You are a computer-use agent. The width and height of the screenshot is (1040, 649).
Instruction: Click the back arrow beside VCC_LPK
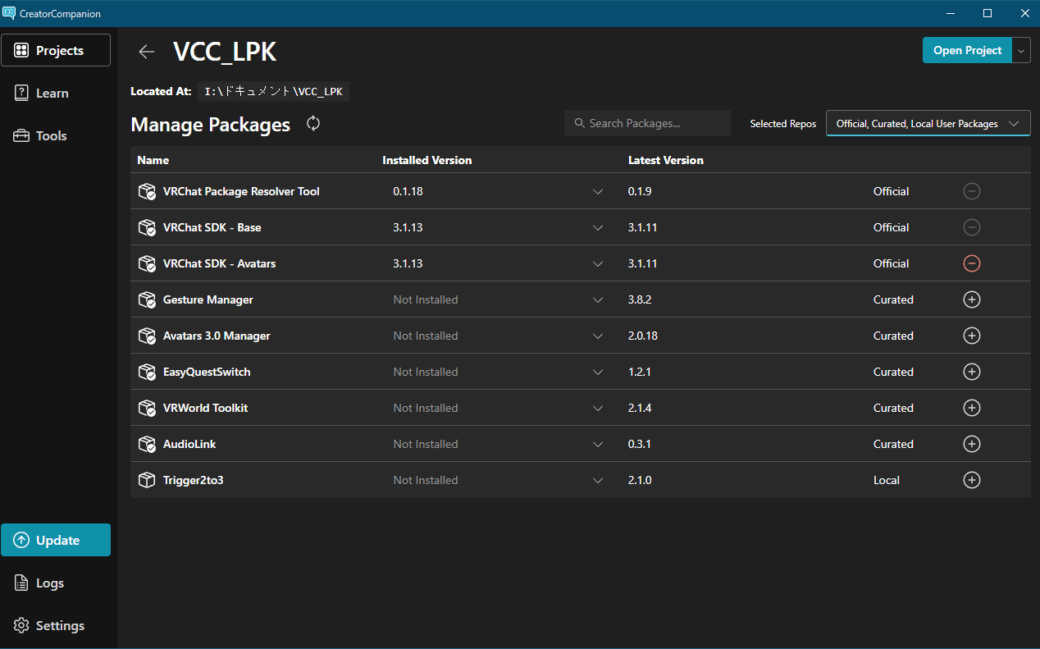[x=147, y=52]
